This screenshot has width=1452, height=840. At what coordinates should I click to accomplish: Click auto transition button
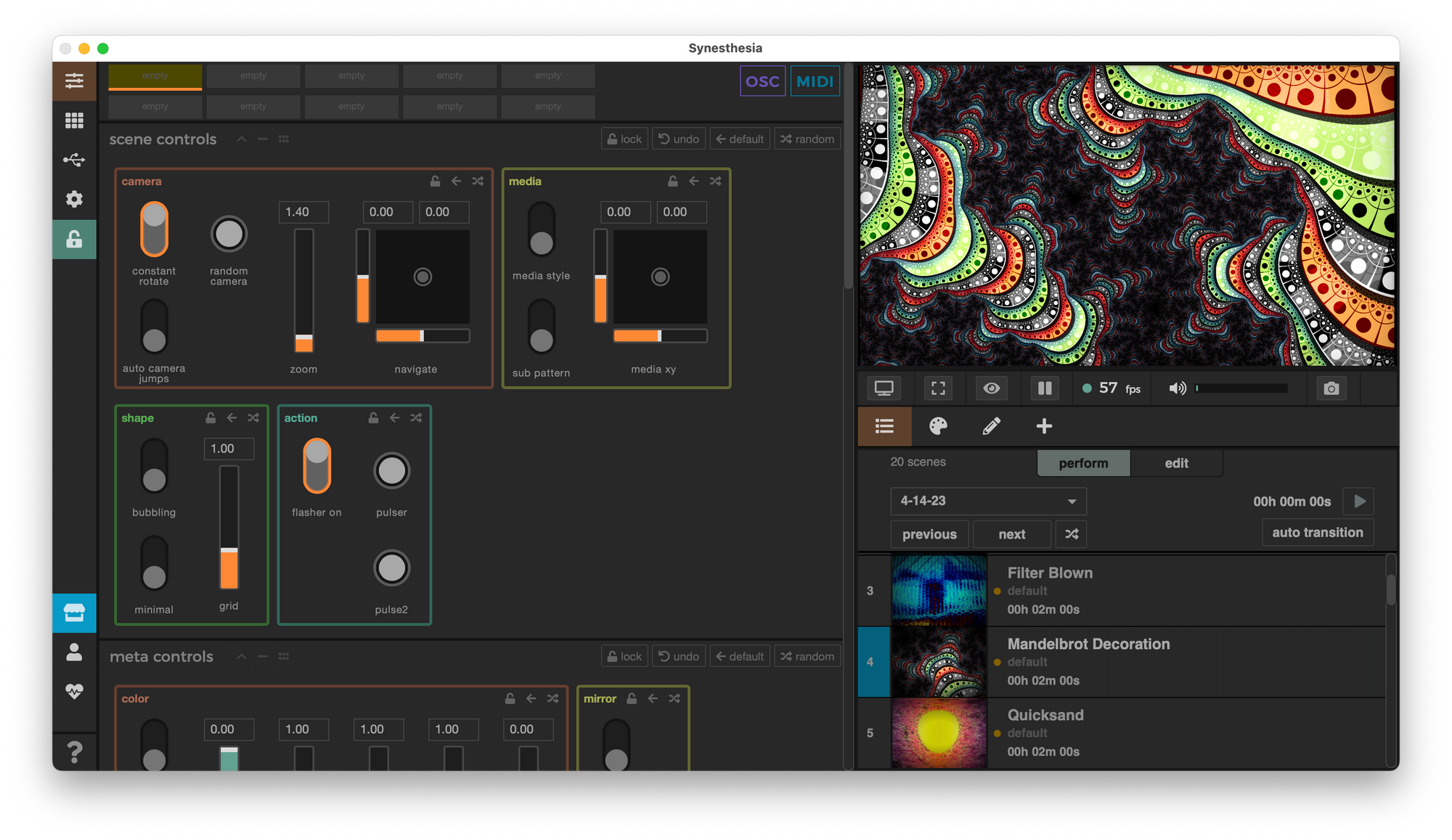[x=1318, y=533]
